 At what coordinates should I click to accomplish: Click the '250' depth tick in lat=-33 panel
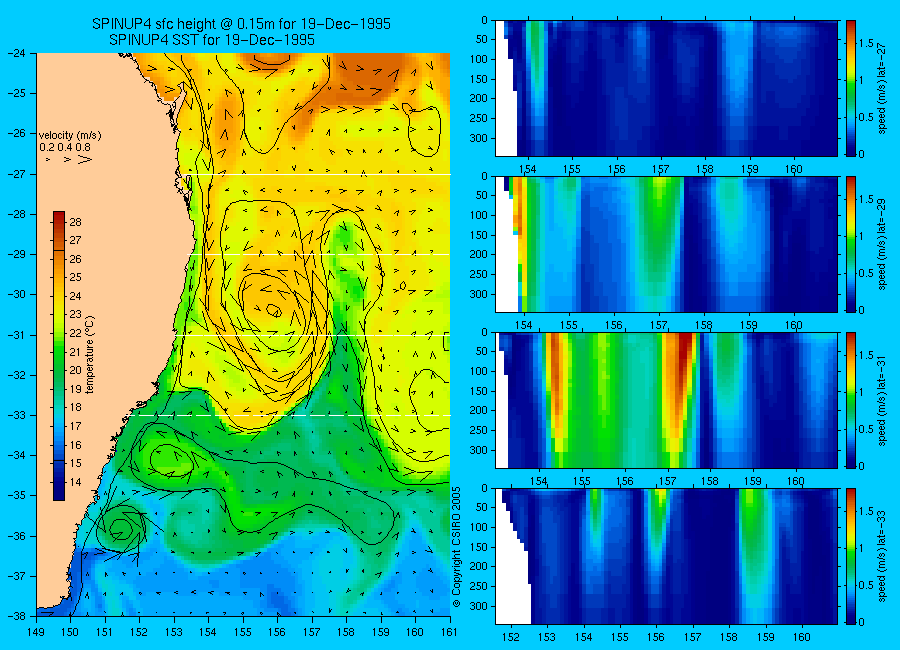[479, 586]
